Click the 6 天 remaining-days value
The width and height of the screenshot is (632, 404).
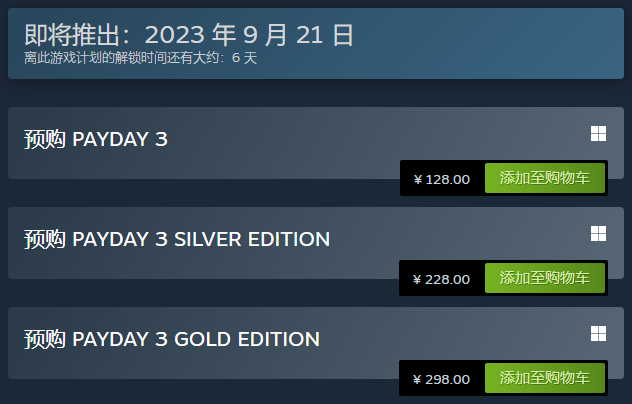click(x=244, y=58)
